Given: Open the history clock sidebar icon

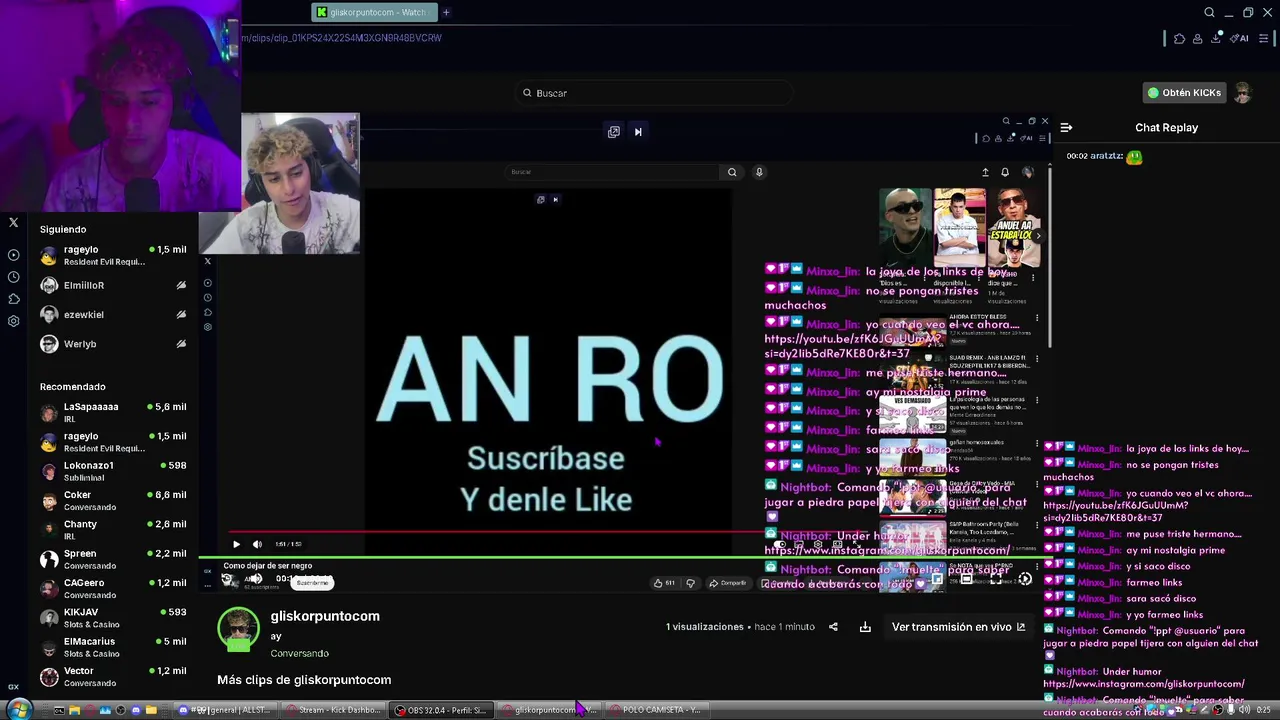Looking at the screenshot, I should [x=14, y=277].
